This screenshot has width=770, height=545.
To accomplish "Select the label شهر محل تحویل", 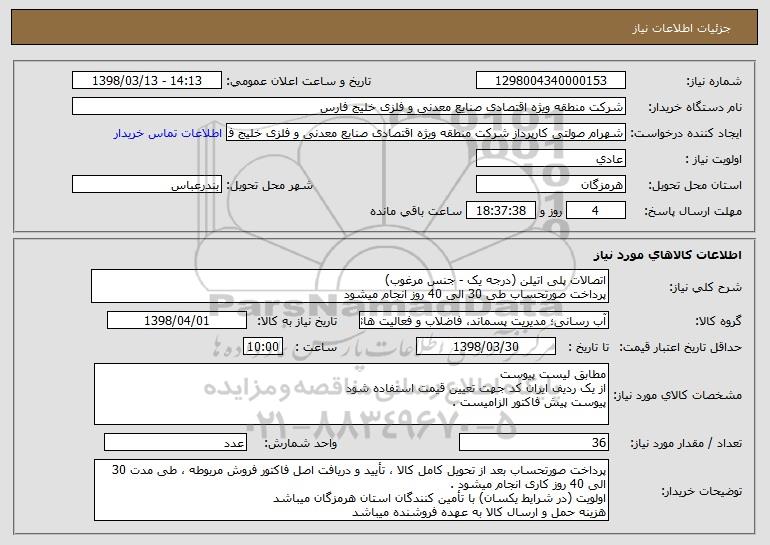I will [x=269, y=185].
